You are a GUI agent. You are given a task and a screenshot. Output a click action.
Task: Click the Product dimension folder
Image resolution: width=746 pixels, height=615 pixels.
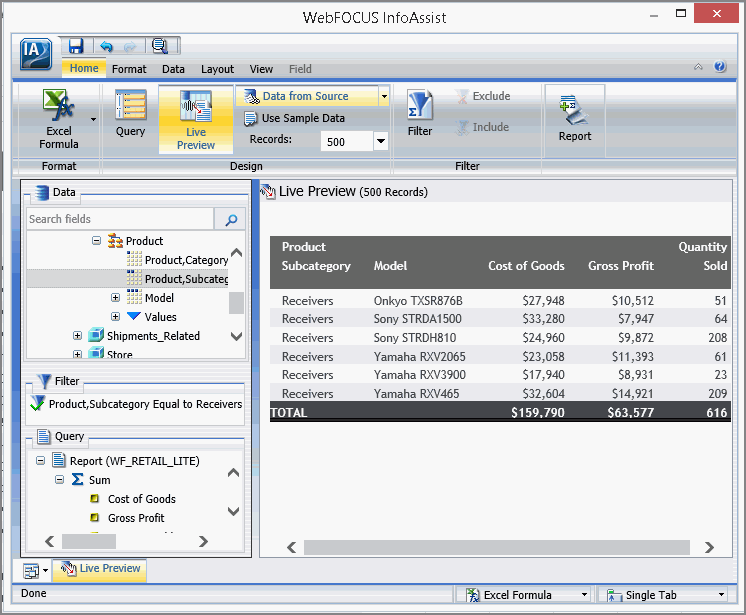135,241
